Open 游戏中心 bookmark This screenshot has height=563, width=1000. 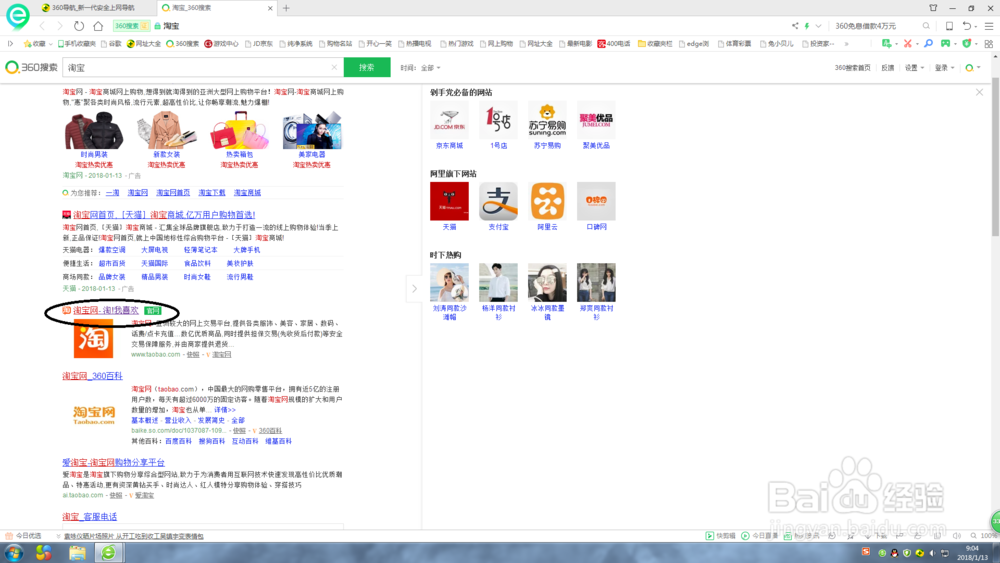coord(221,43)
